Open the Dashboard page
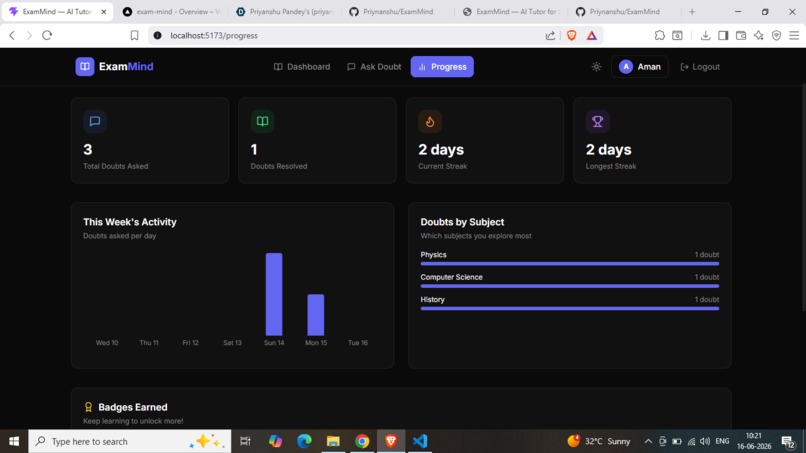 (302, 67)
